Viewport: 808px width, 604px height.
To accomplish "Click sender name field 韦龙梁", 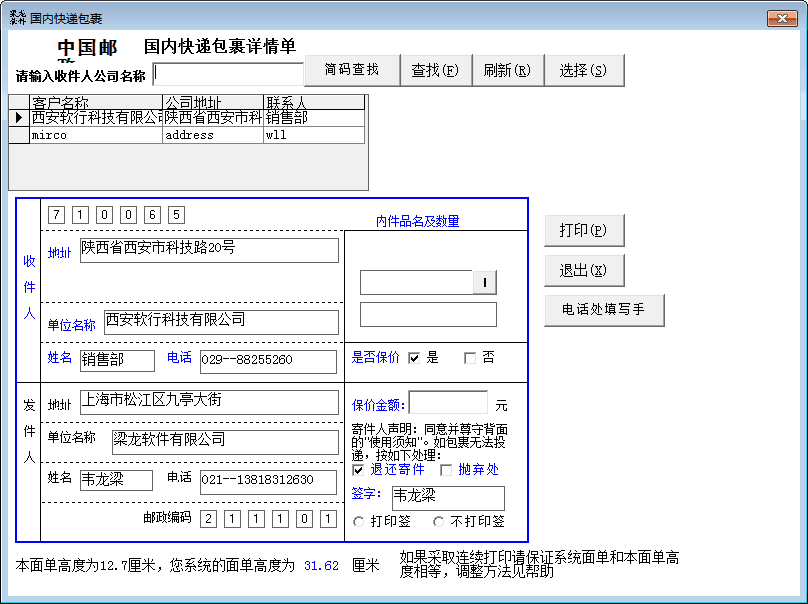I will [116, 480].
